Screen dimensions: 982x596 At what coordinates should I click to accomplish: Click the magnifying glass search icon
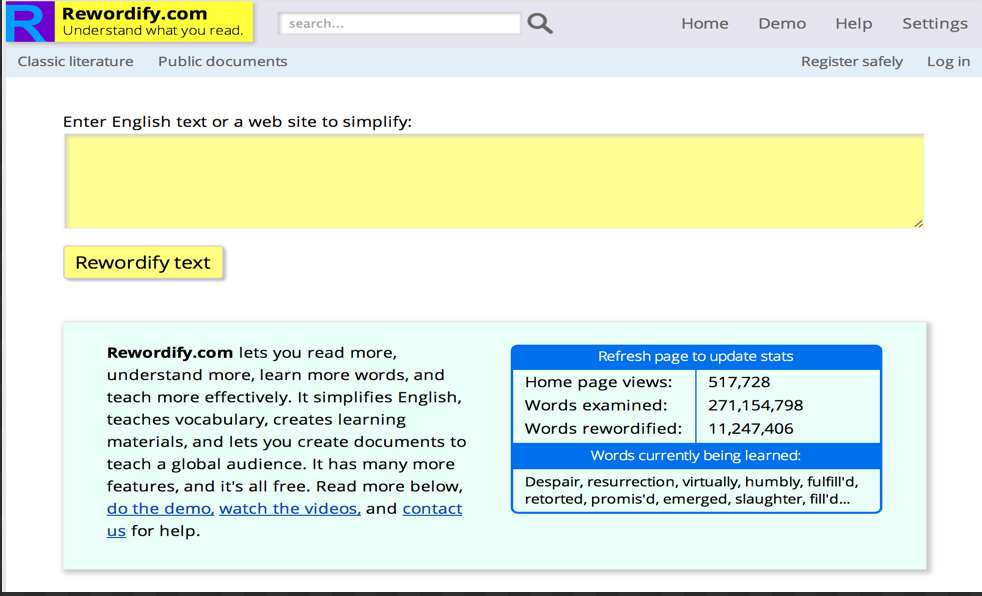(x=540, y=24)
